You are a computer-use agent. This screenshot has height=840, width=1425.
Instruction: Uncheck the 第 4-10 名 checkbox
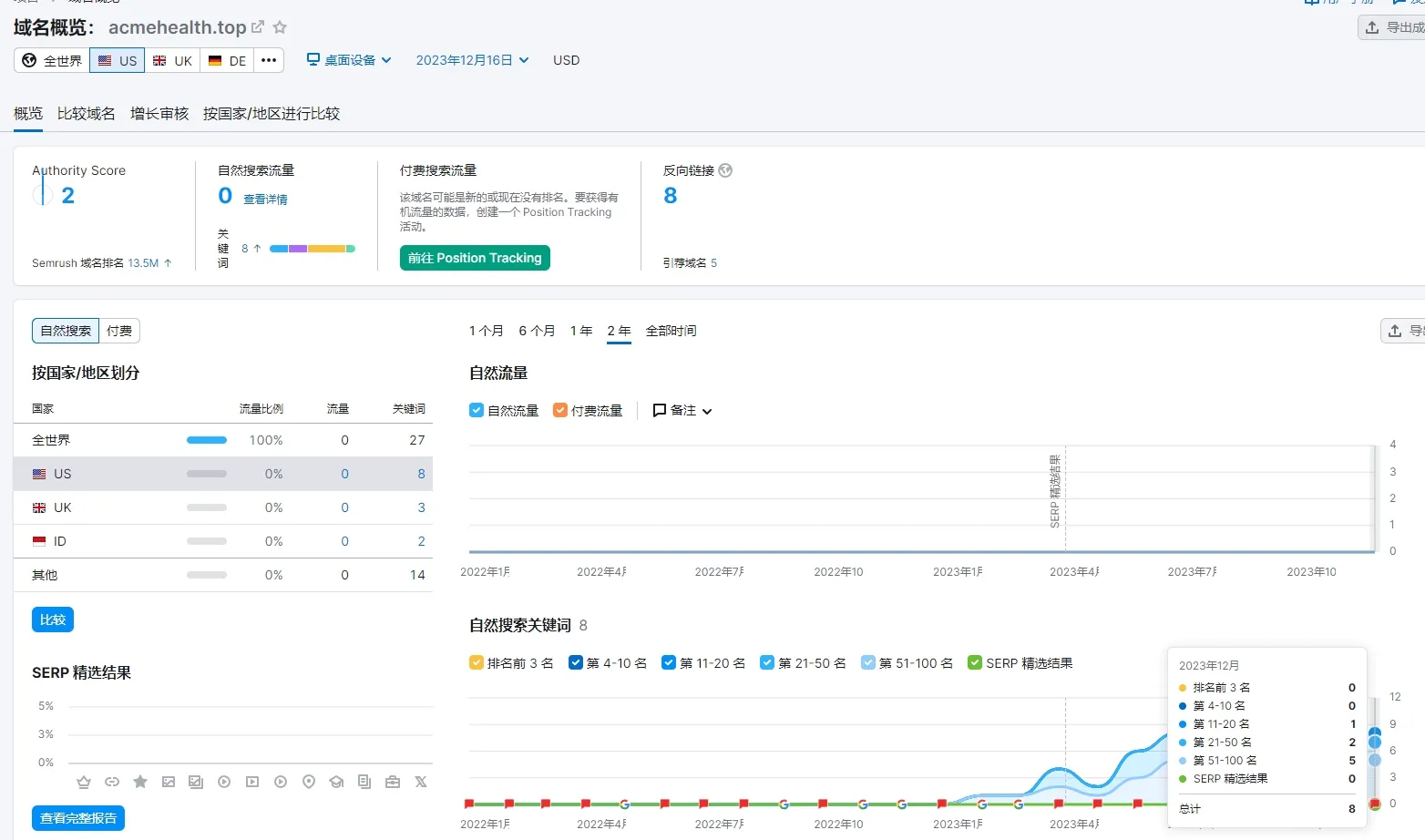pos(576,662)
